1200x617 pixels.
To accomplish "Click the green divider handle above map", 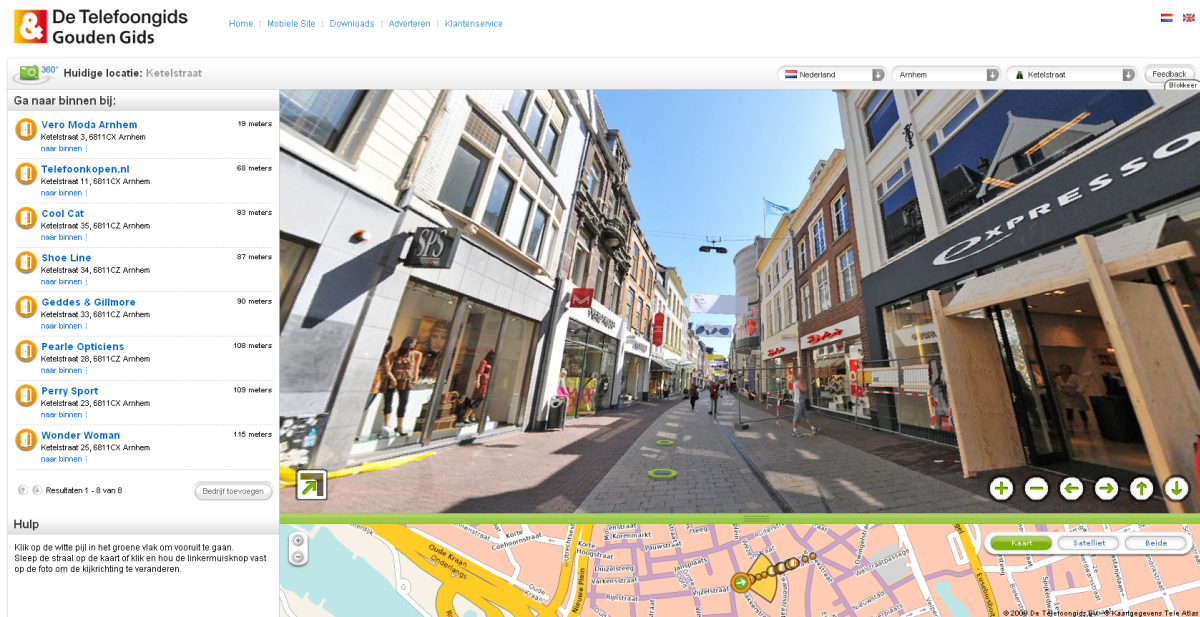I will click(x=756, y=518).
